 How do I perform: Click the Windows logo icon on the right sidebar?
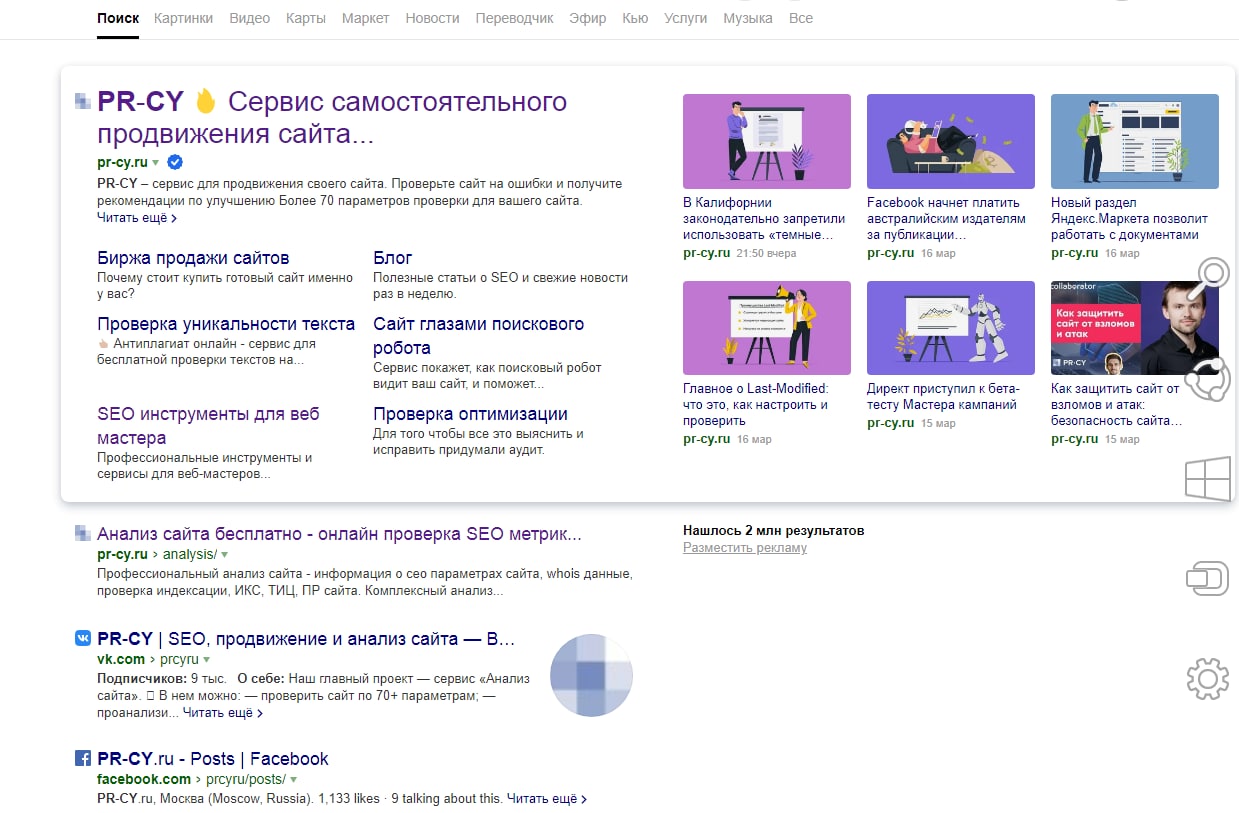[1207, 480]
